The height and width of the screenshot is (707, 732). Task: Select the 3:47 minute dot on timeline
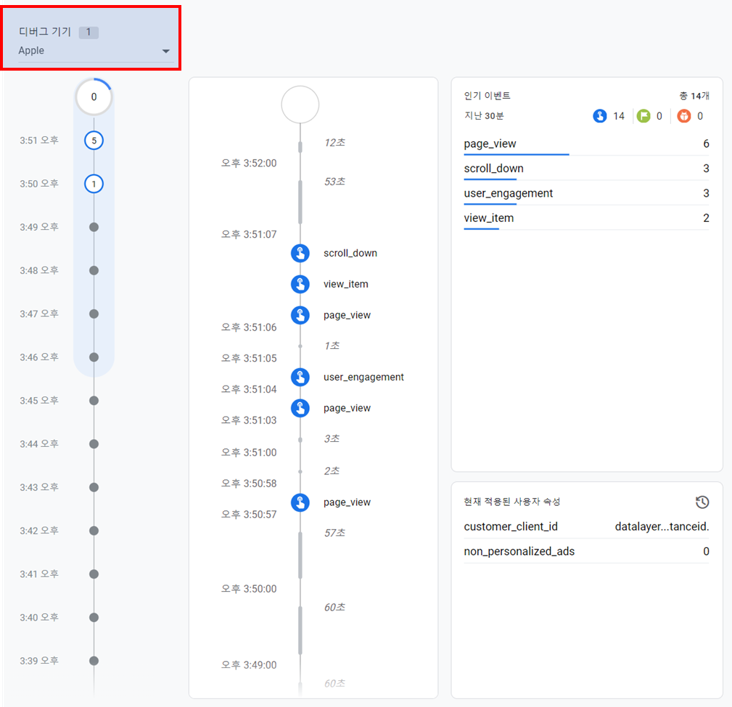94,314
